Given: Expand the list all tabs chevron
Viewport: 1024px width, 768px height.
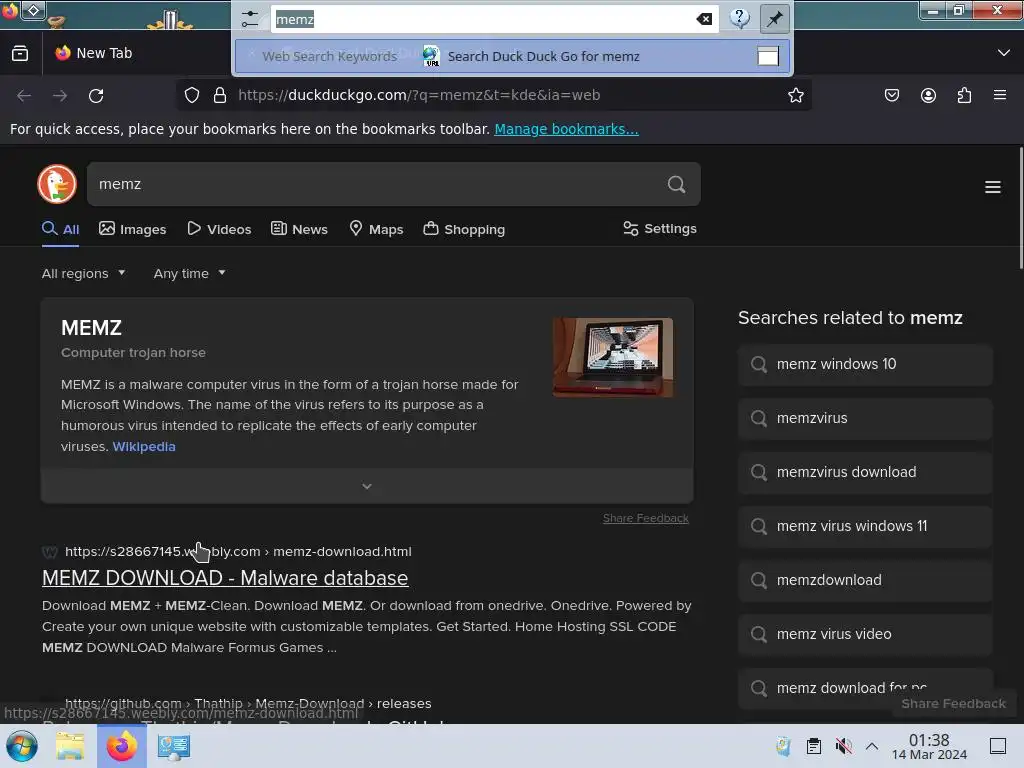Looking at the screenshot, I should (1004, 53).
